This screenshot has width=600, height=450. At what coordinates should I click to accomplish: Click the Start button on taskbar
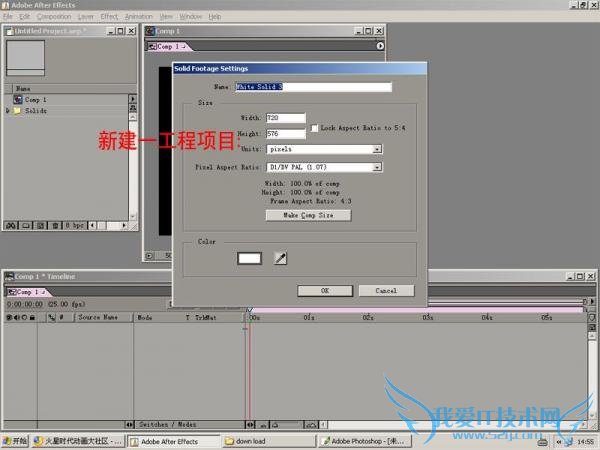click(x=15, y=441)
